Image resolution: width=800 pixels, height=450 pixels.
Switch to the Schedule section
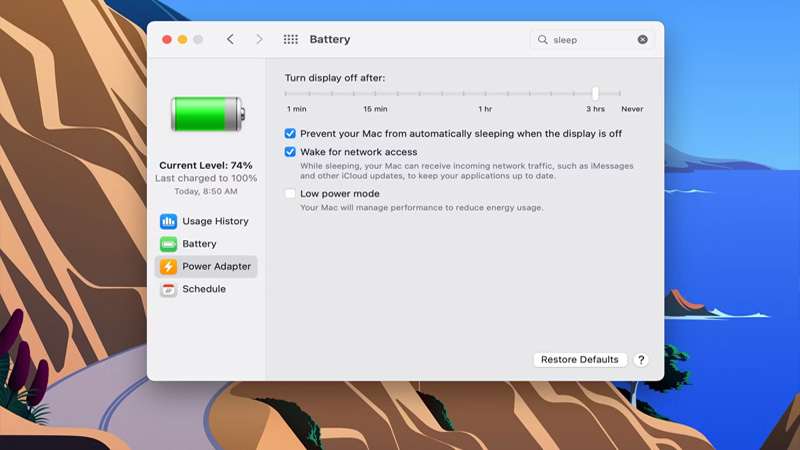(204, 289)
